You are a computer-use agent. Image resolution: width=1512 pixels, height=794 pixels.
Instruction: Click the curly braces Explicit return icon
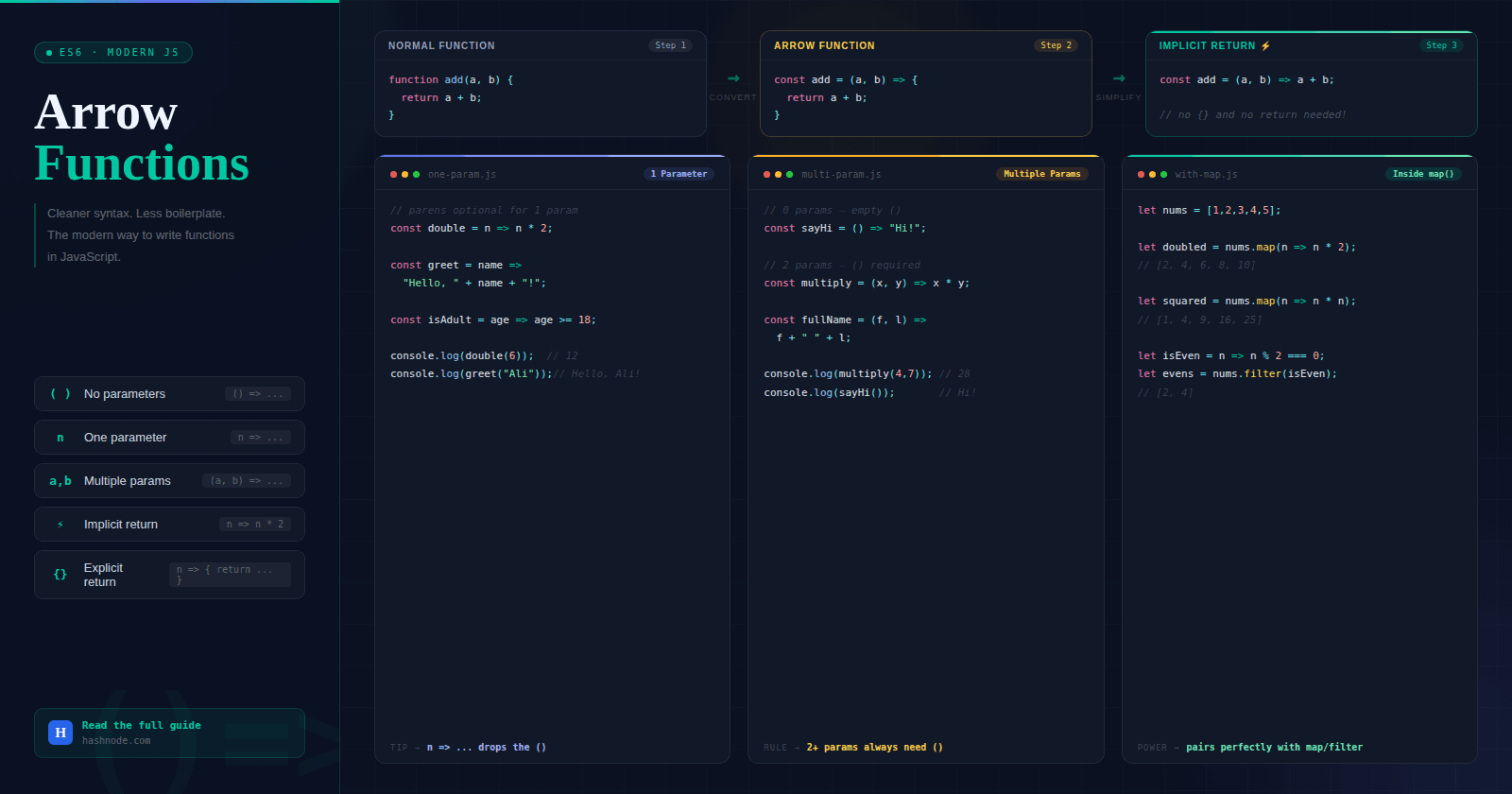(60, 575)
